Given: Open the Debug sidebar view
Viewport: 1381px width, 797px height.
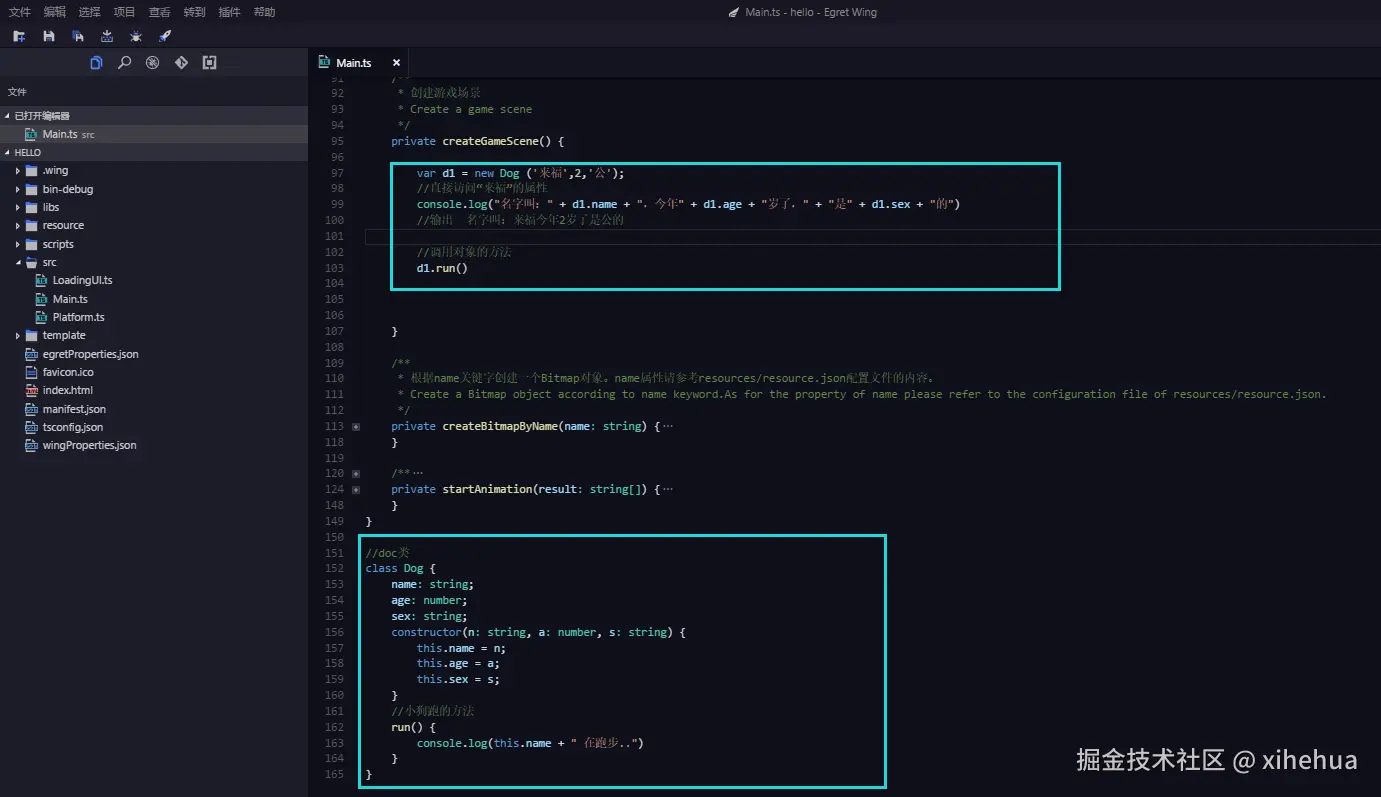Looking at the screenshot, I should 153,63.
